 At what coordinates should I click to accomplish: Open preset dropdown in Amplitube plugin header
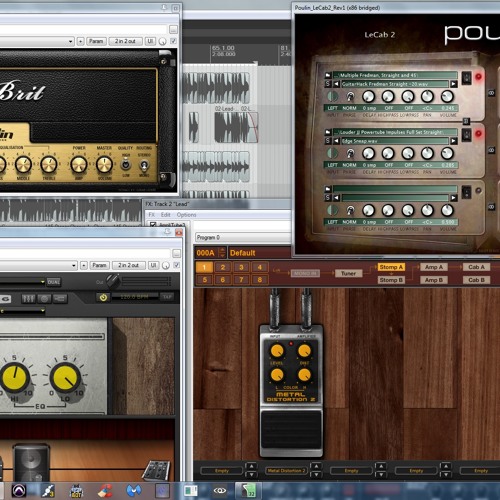pos(74,265)
